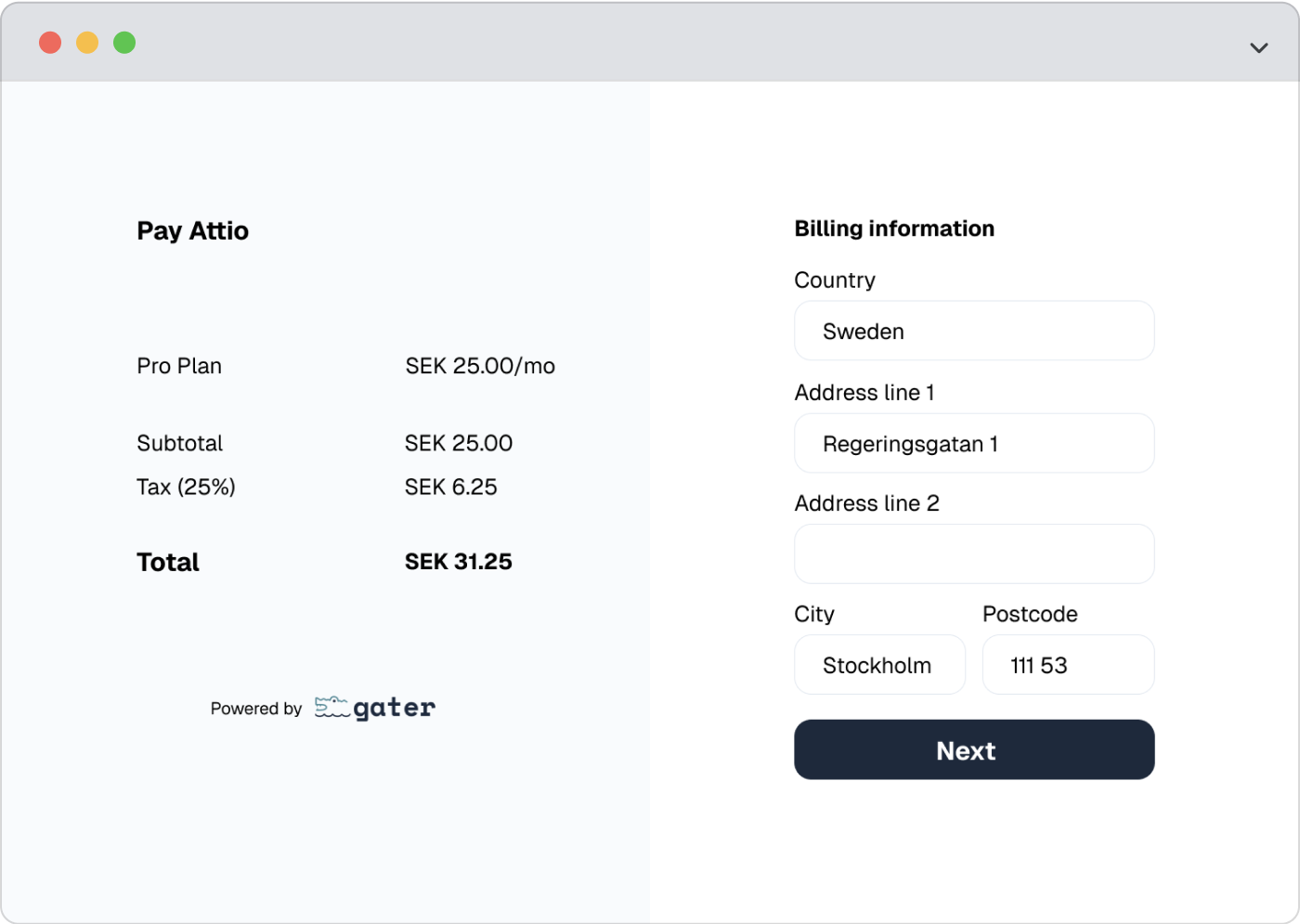Click the City field containing Stockholm

(878, 665)
